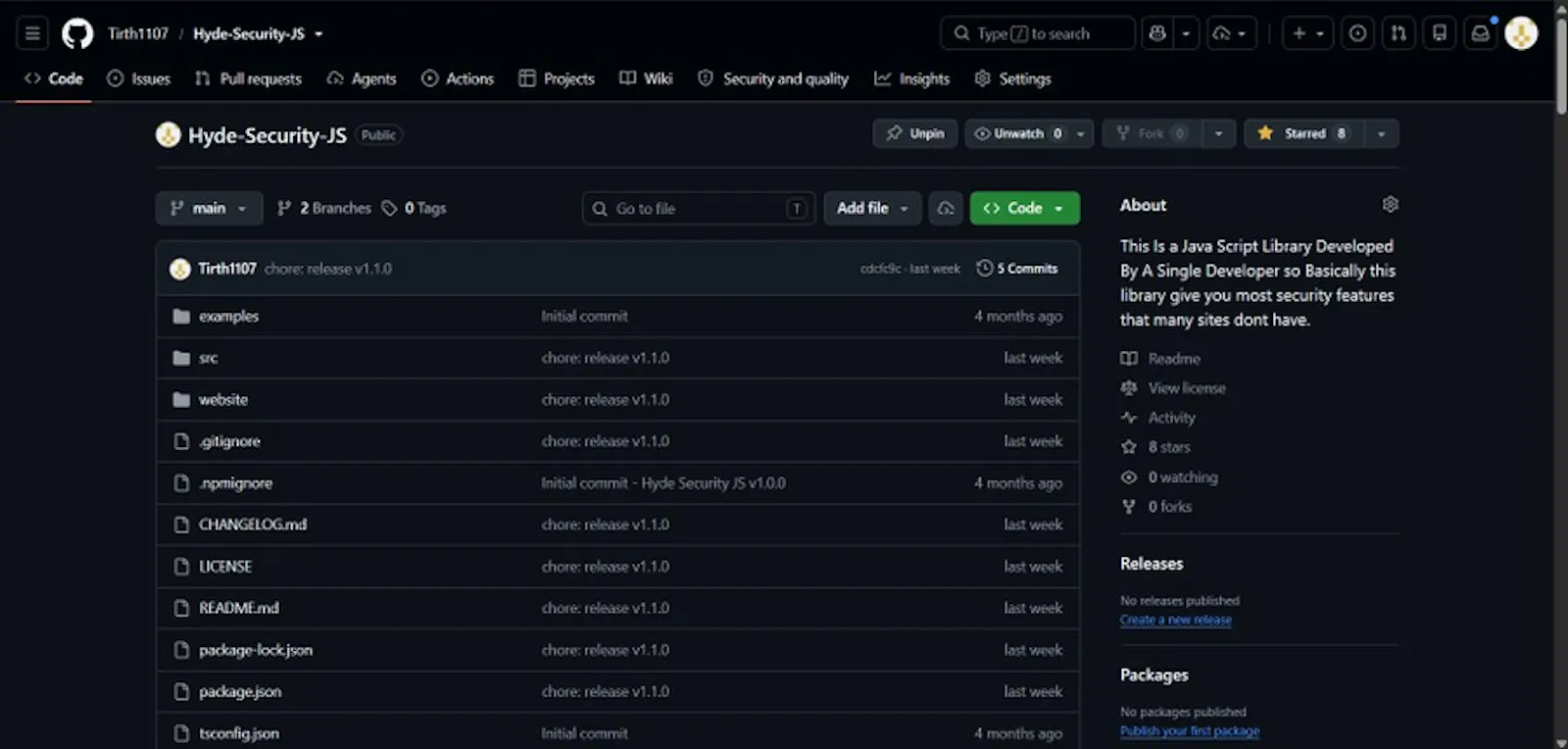Open the LICENSE file
The width and height of the screenshot is (1568, 749).
tap(225, 567)
